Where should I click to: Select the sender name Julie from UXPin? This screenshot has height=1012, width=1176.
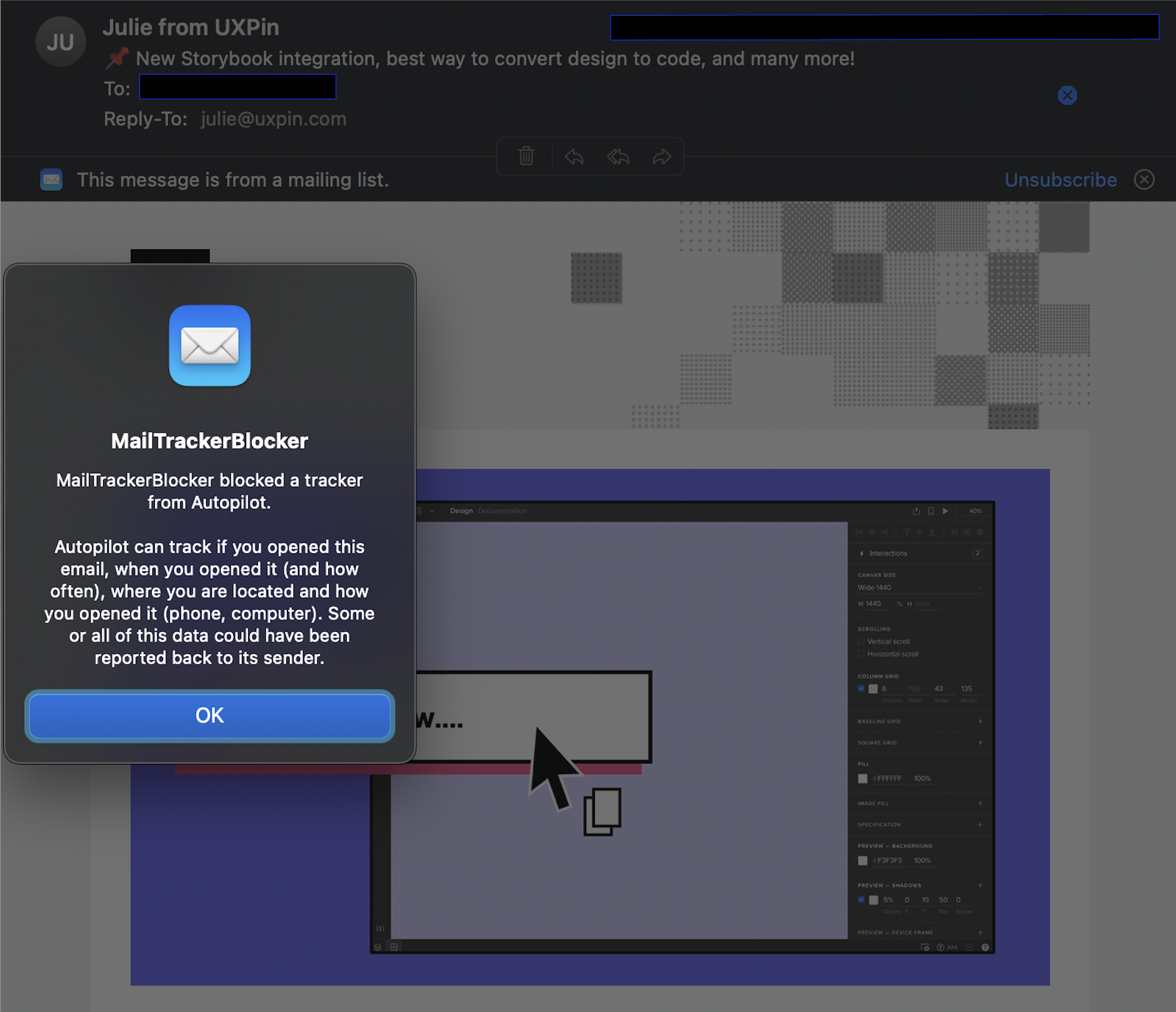point(191,27)
